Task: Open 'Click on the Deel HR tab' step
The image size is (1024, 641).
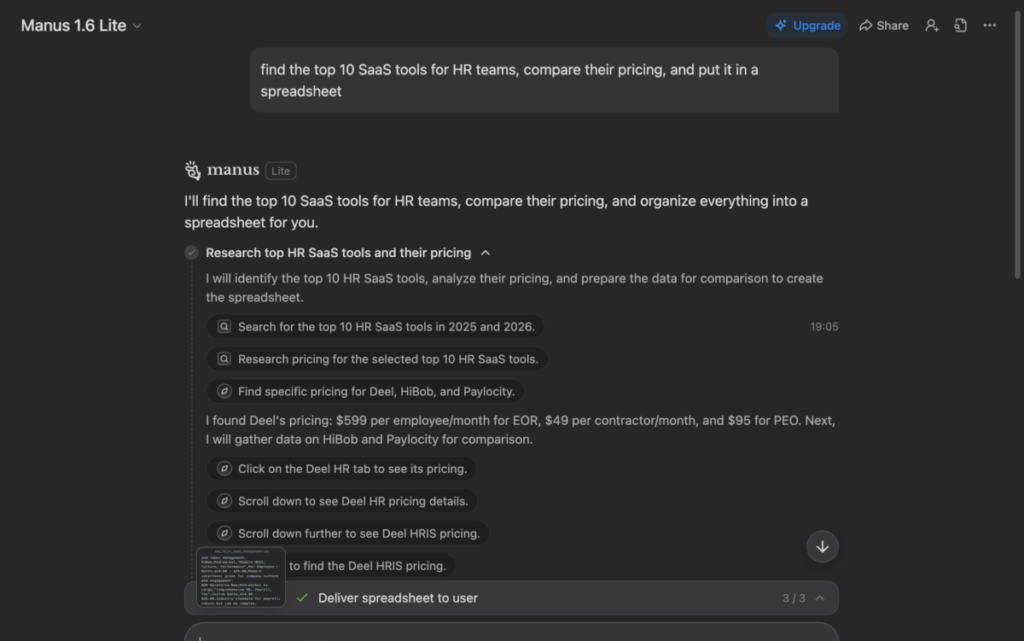Action: (341, 468)
